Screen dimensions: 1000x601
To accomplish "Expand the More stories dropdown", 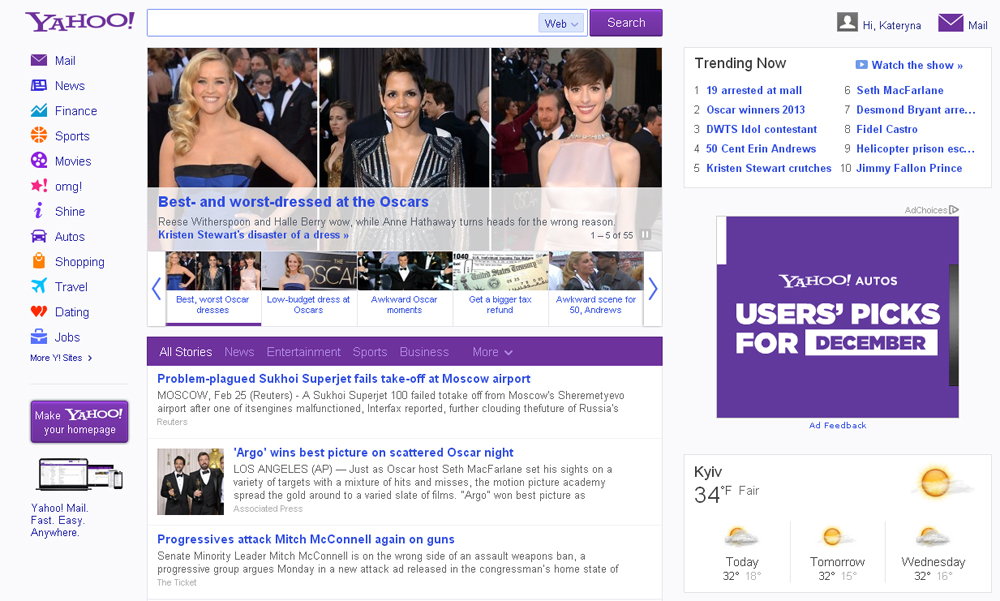I will pyautogui.click(x=491, y=351).
